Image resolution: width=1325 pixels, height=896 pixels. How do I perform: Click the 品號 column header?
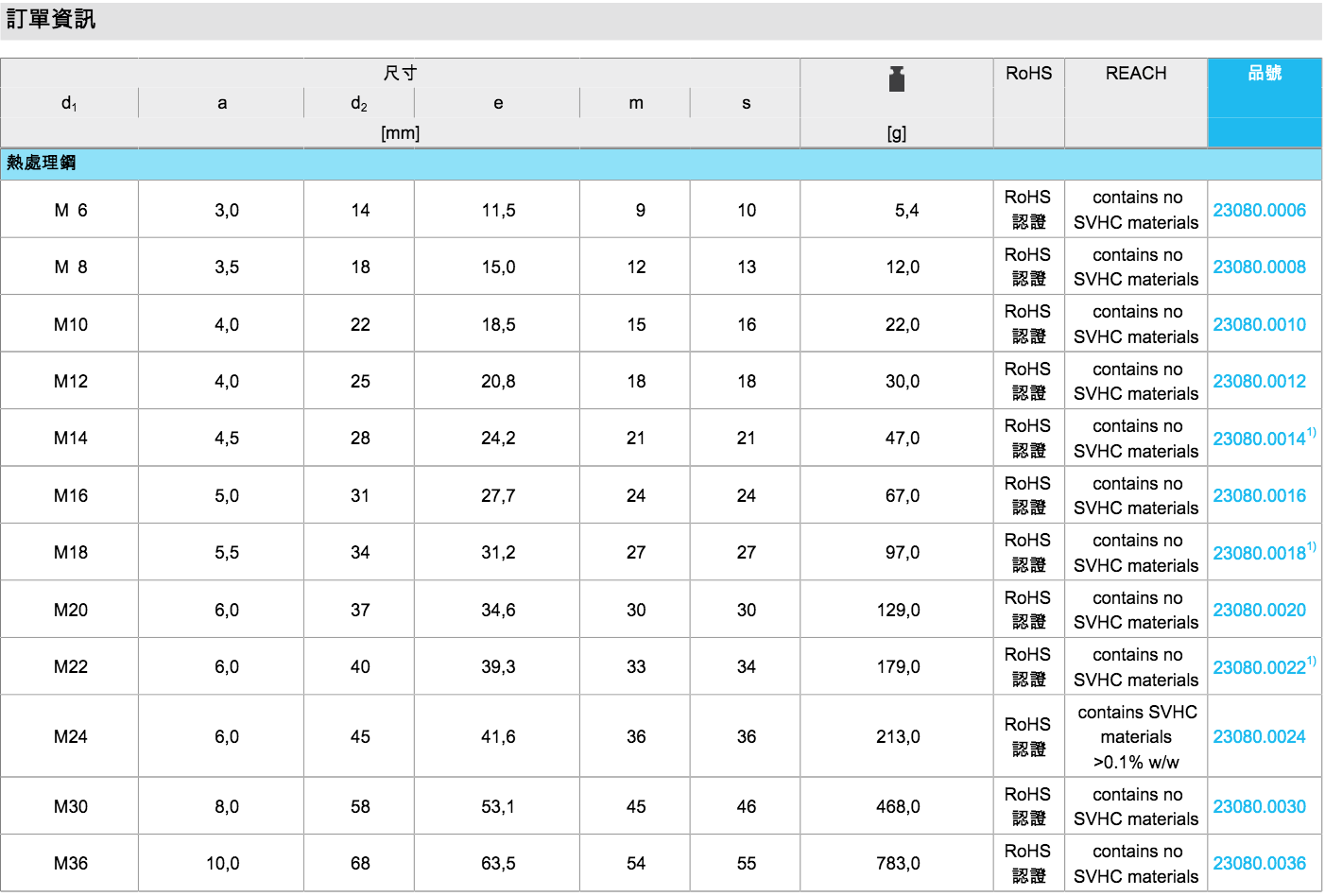click(x=1264, y=74)
